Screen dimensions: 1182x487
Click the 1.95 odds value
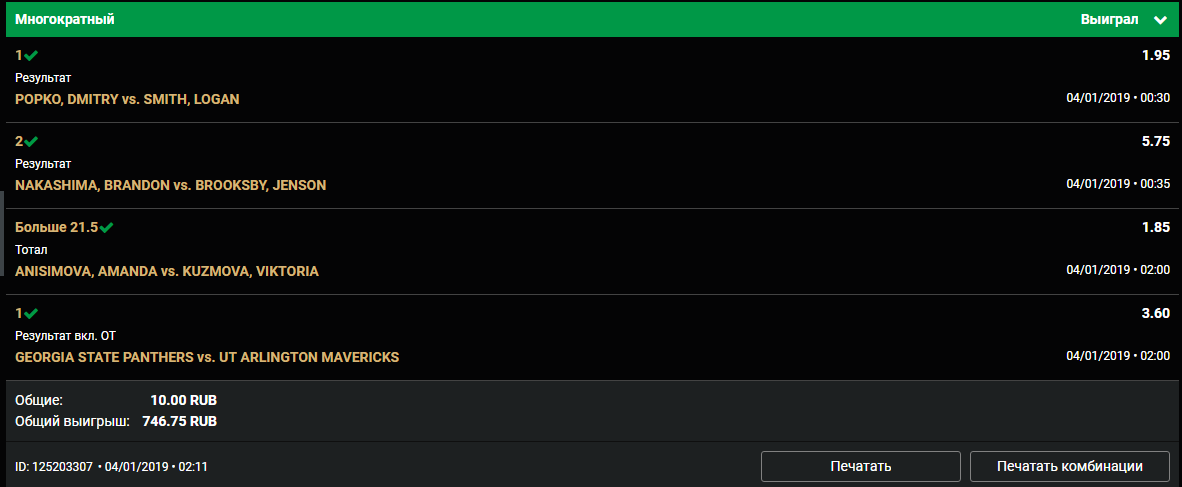[x=1155, y=56]
